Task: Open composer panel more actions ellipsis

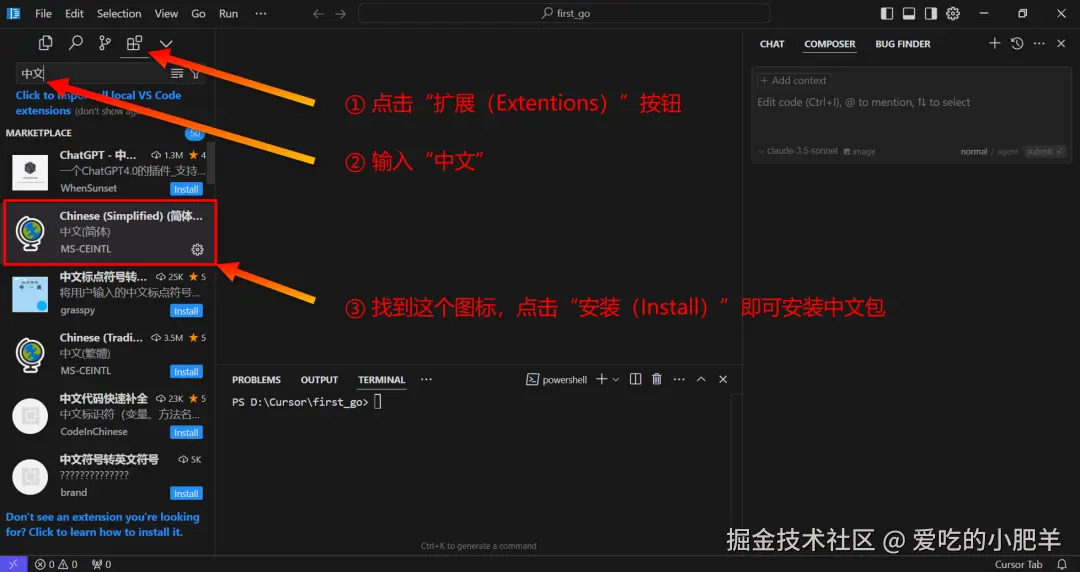Action: 1039,43
